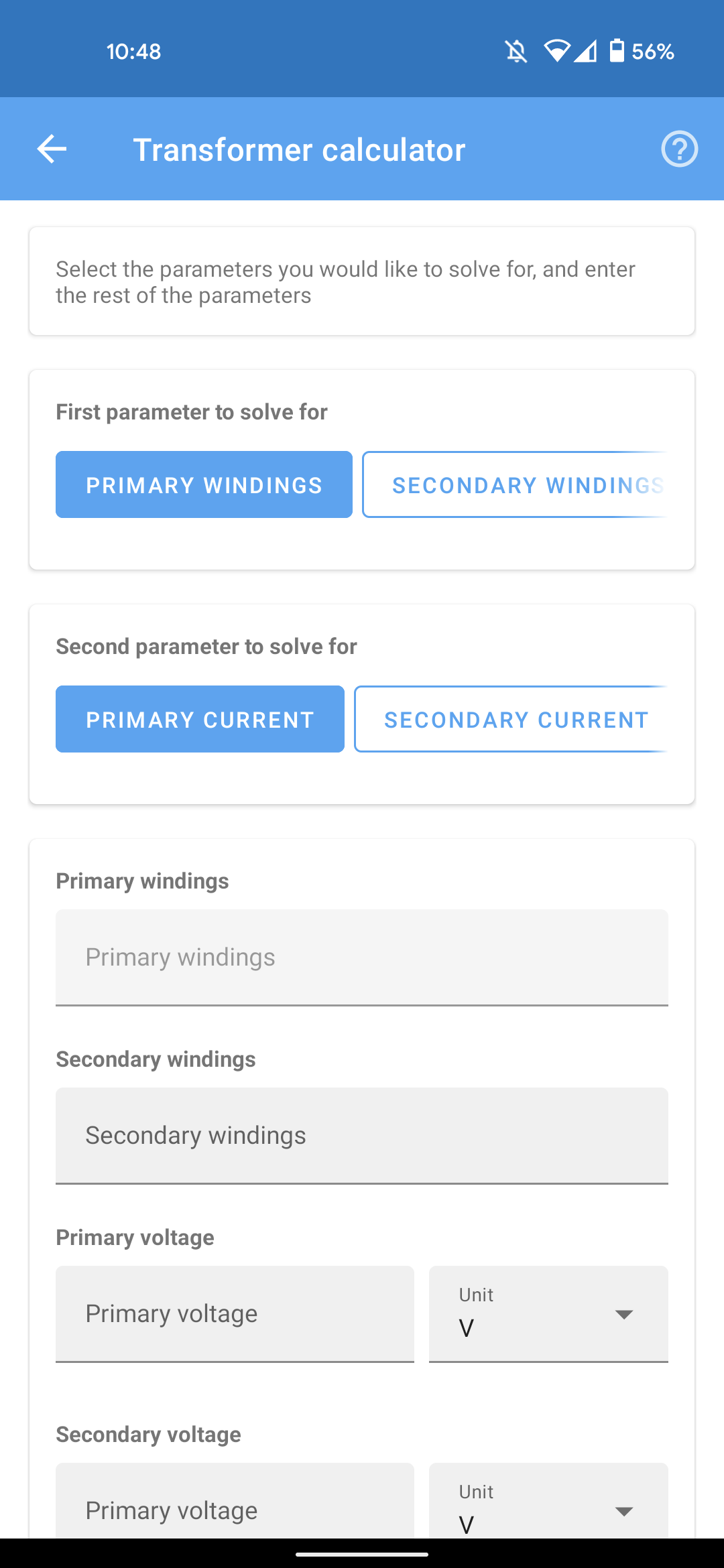Tap the muted notifications bell icon
Screen dimensions: 724x1568
516,52
